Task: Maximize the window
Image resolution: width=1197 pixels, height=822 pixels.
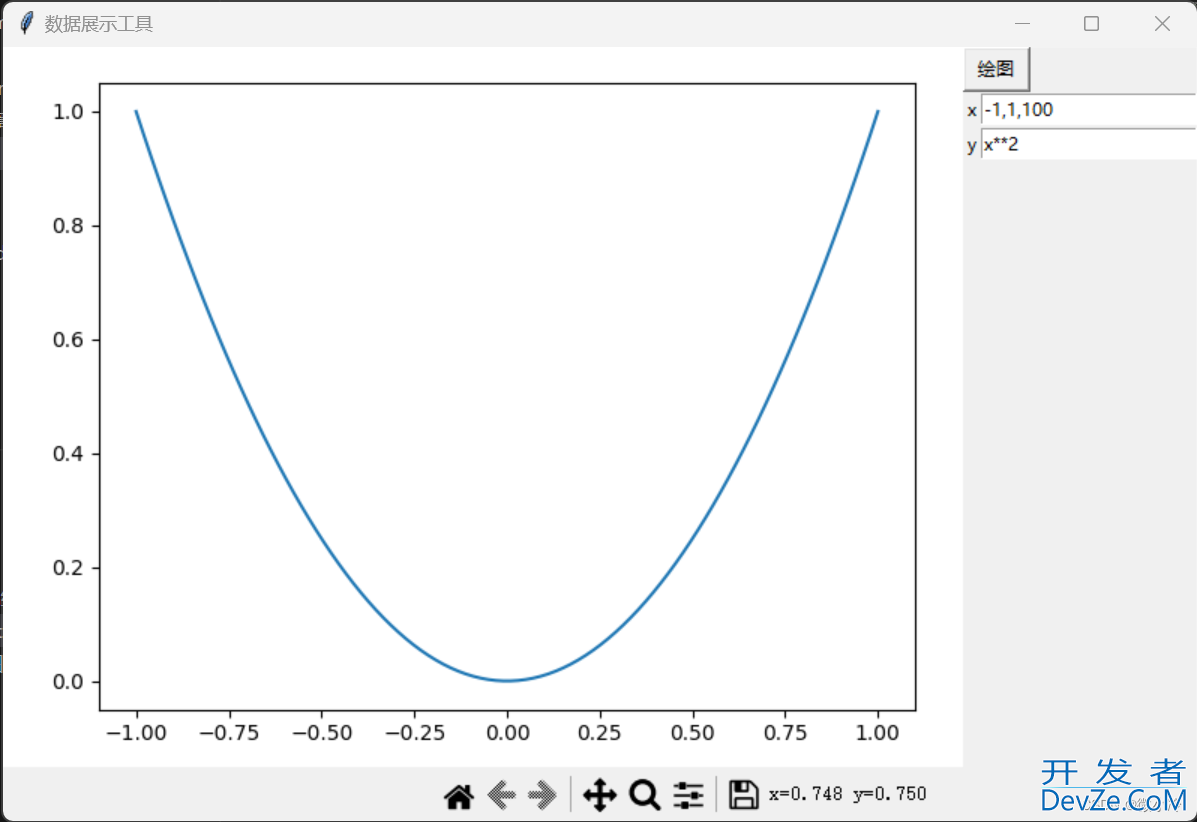Action: point(1092,24)
